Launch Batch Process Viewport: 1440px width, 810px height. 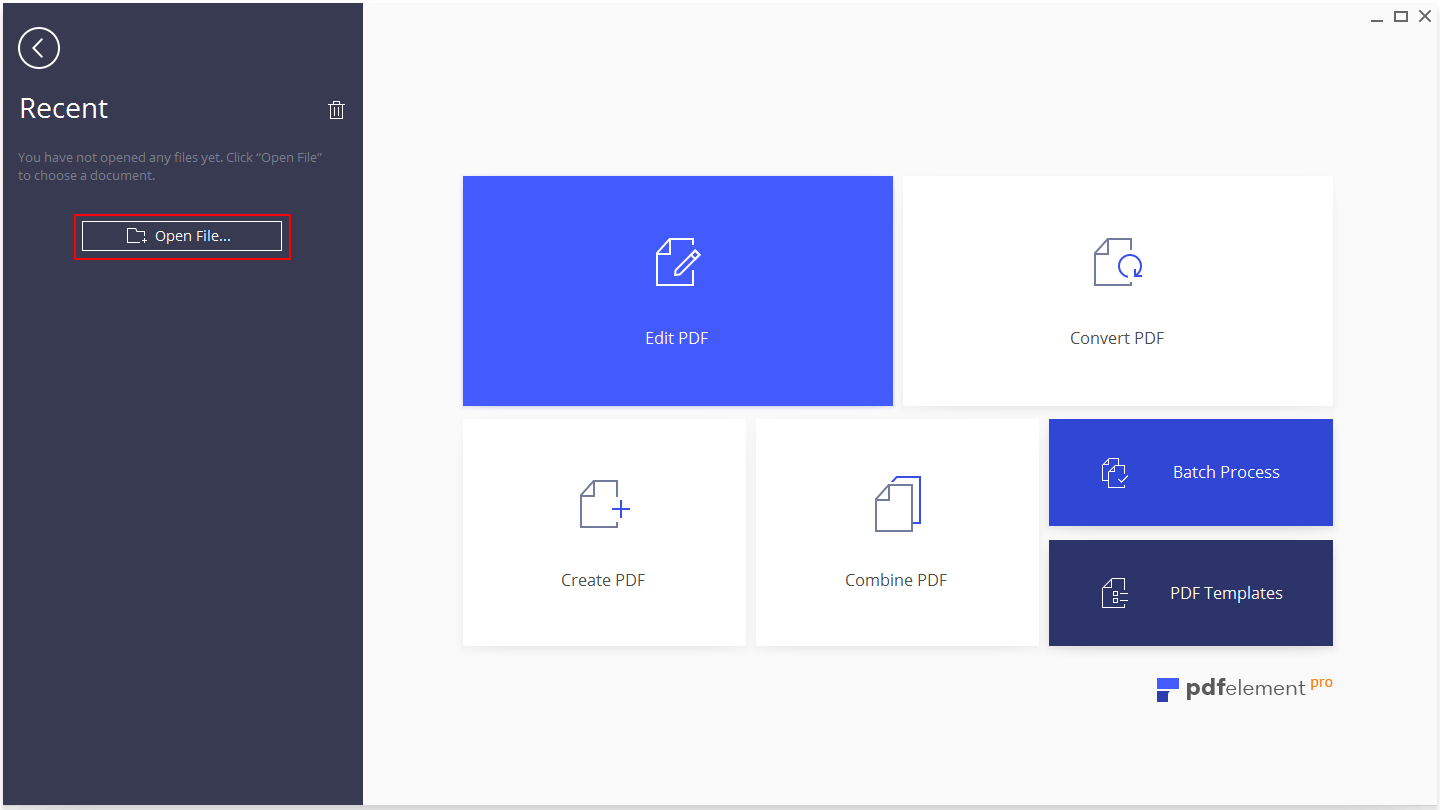(1191, 472)
